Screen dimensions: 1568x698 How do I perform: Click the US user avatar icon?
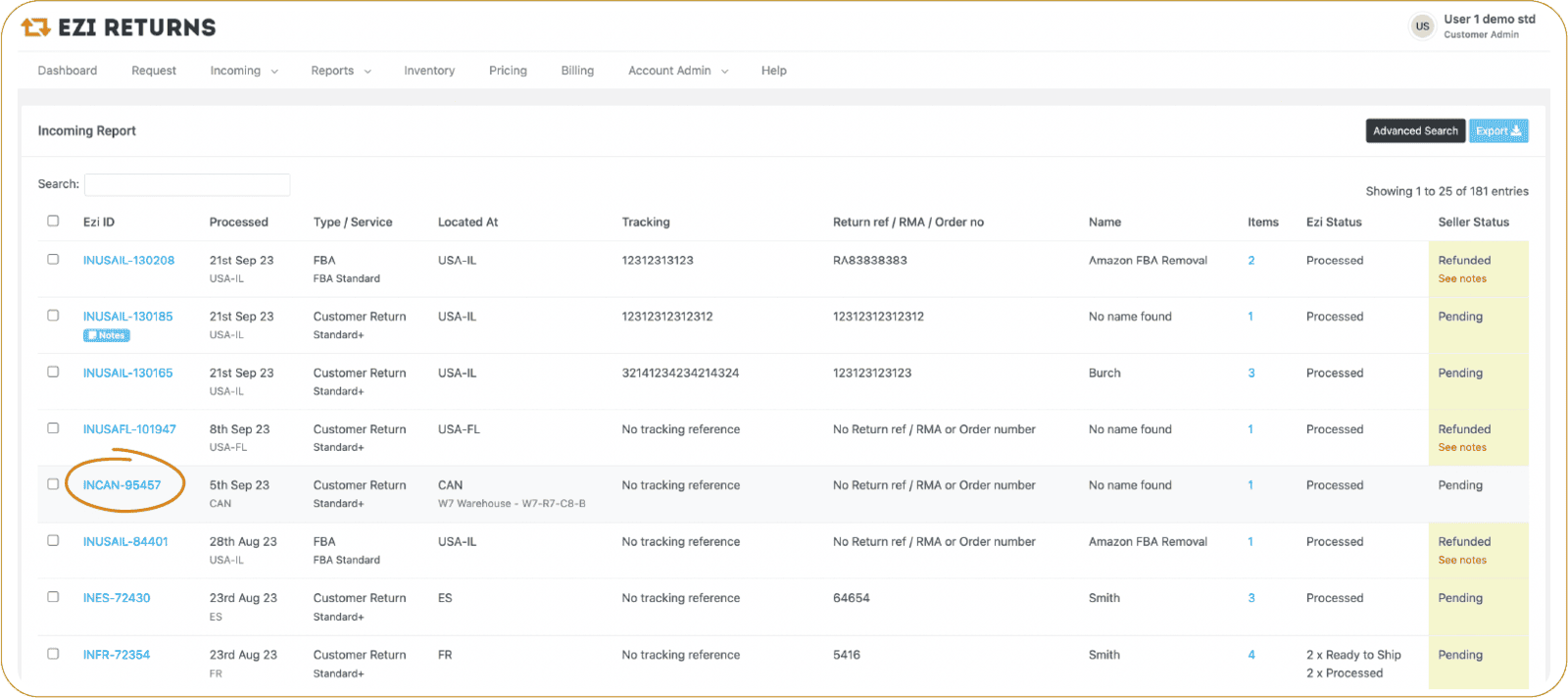(x=1422, y=26)
